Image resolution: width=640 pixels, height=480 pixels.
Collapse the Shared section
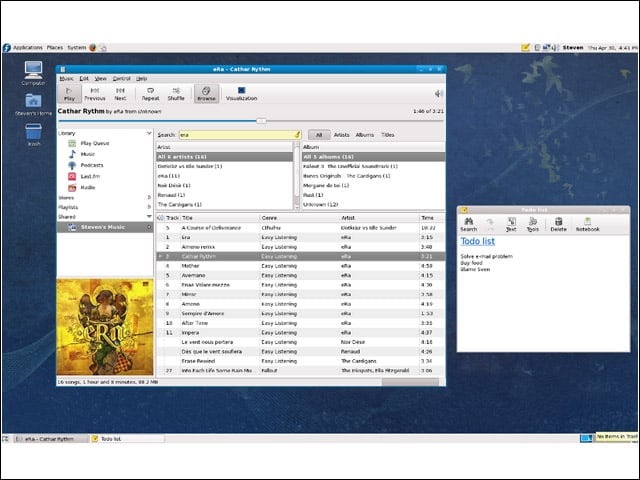pos(149,216)
